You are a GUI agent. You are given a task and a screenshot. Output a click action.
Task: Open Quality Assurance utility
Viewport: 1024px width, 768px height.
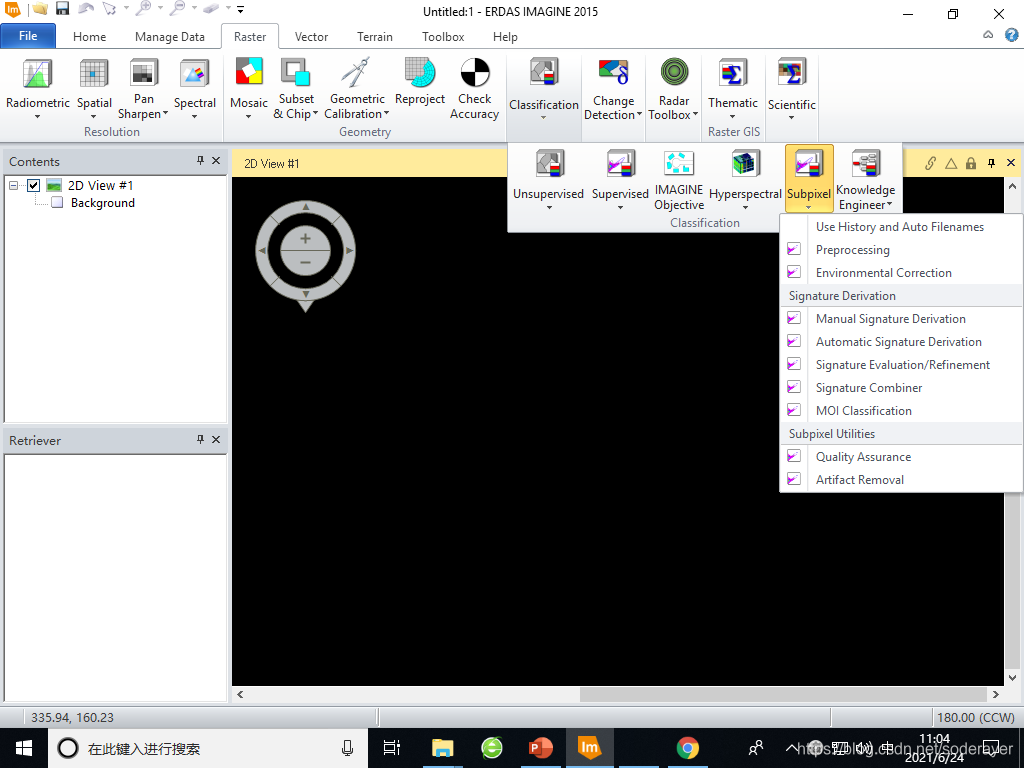point(901,456)
